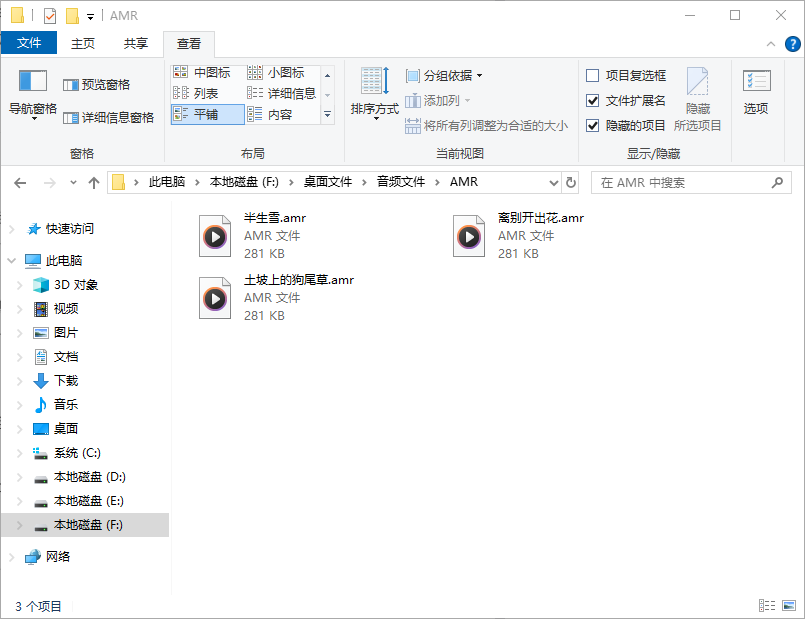Viewport: 805px width, 619px height.
Task: Click Hide selected items (隐藏所选项目) button
Action: click(x=697, y=99)
